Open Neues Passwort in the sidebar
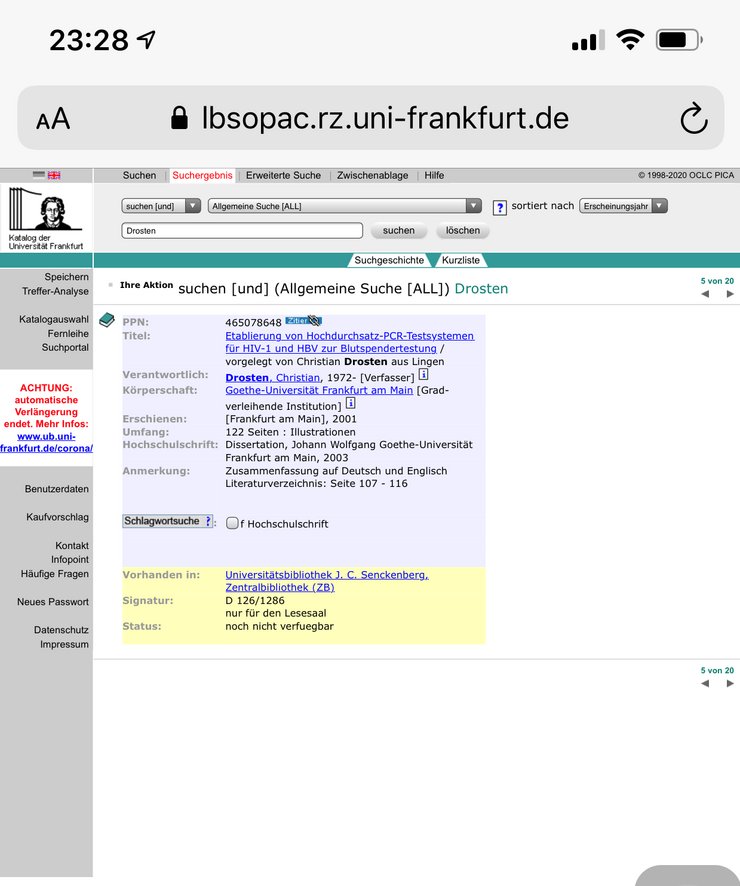The width and height of the screenshot is (740, 886). pyautogui.click(x=53, y=602)
